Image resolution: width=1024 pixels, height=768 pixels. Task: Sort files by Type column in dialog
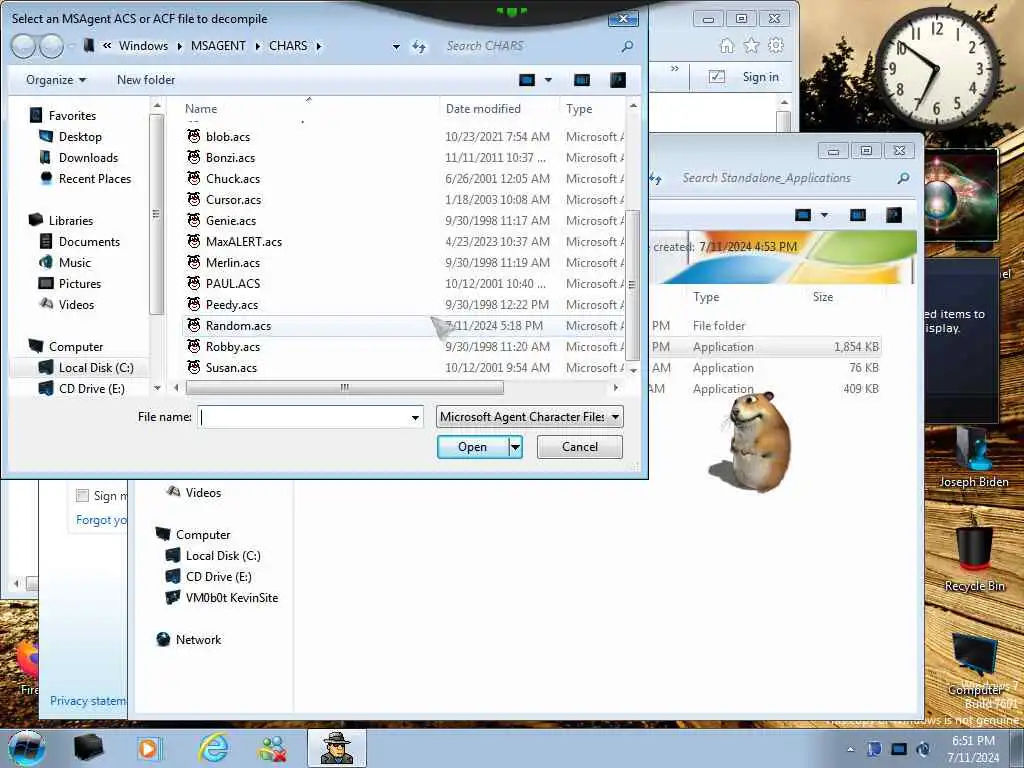click(x=579, y=108)
